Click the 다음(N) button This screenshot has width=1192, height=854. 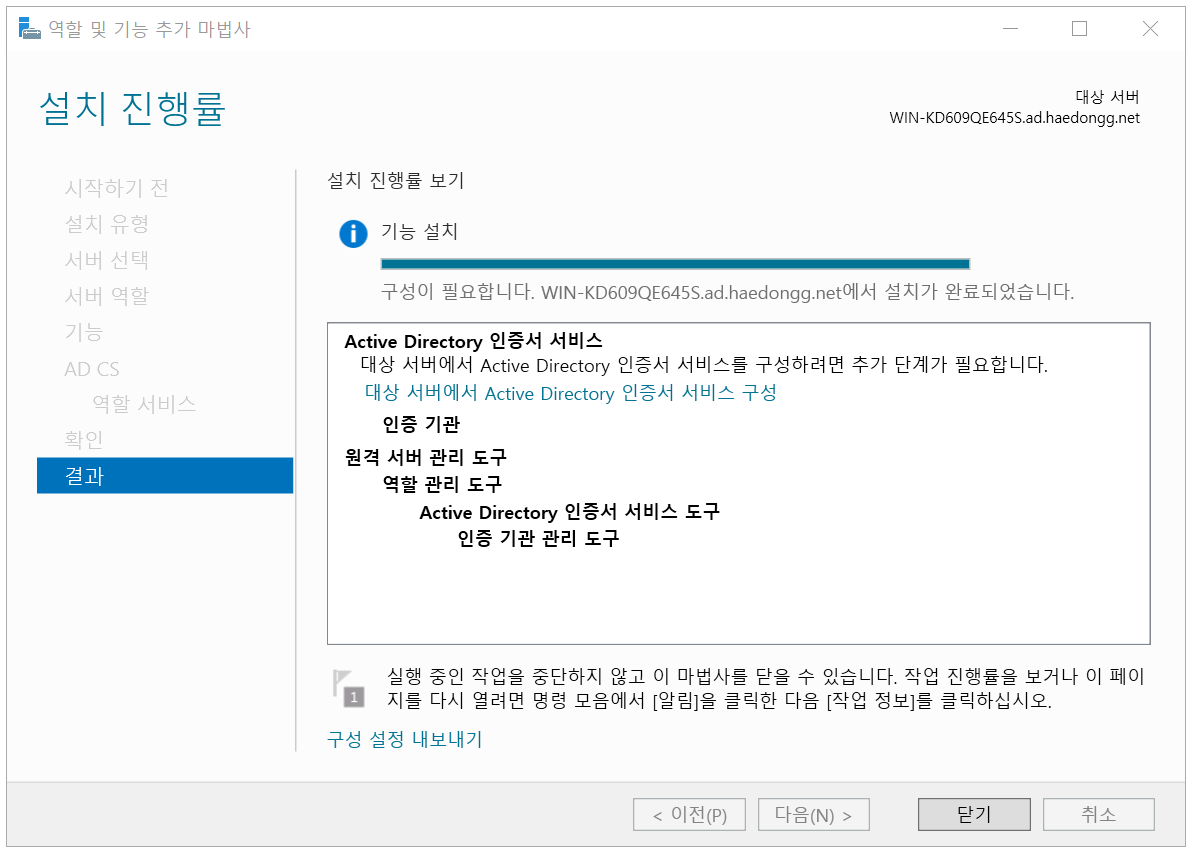[813, 814]
